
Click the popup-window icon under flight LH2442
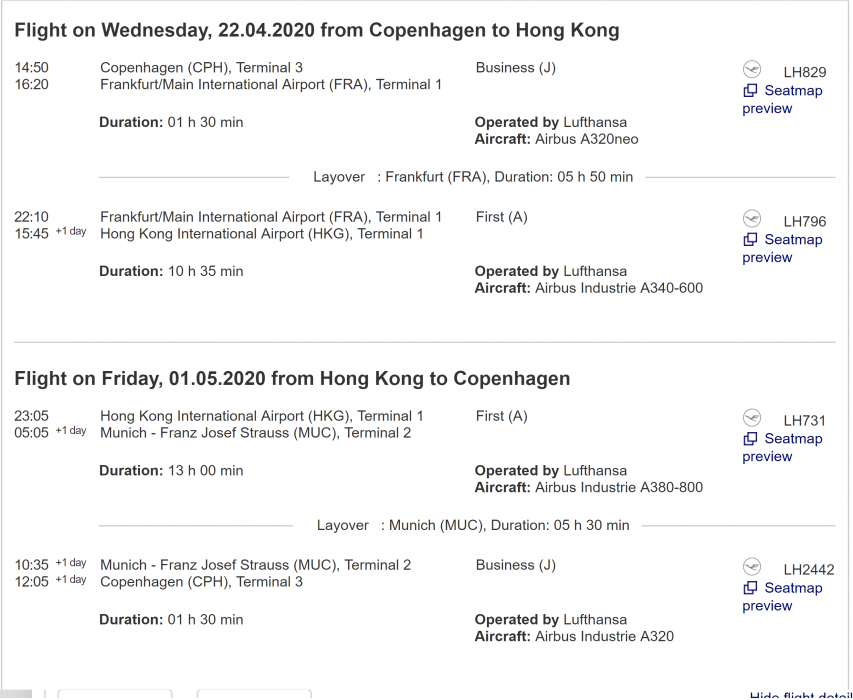click(x=750, y=588)
